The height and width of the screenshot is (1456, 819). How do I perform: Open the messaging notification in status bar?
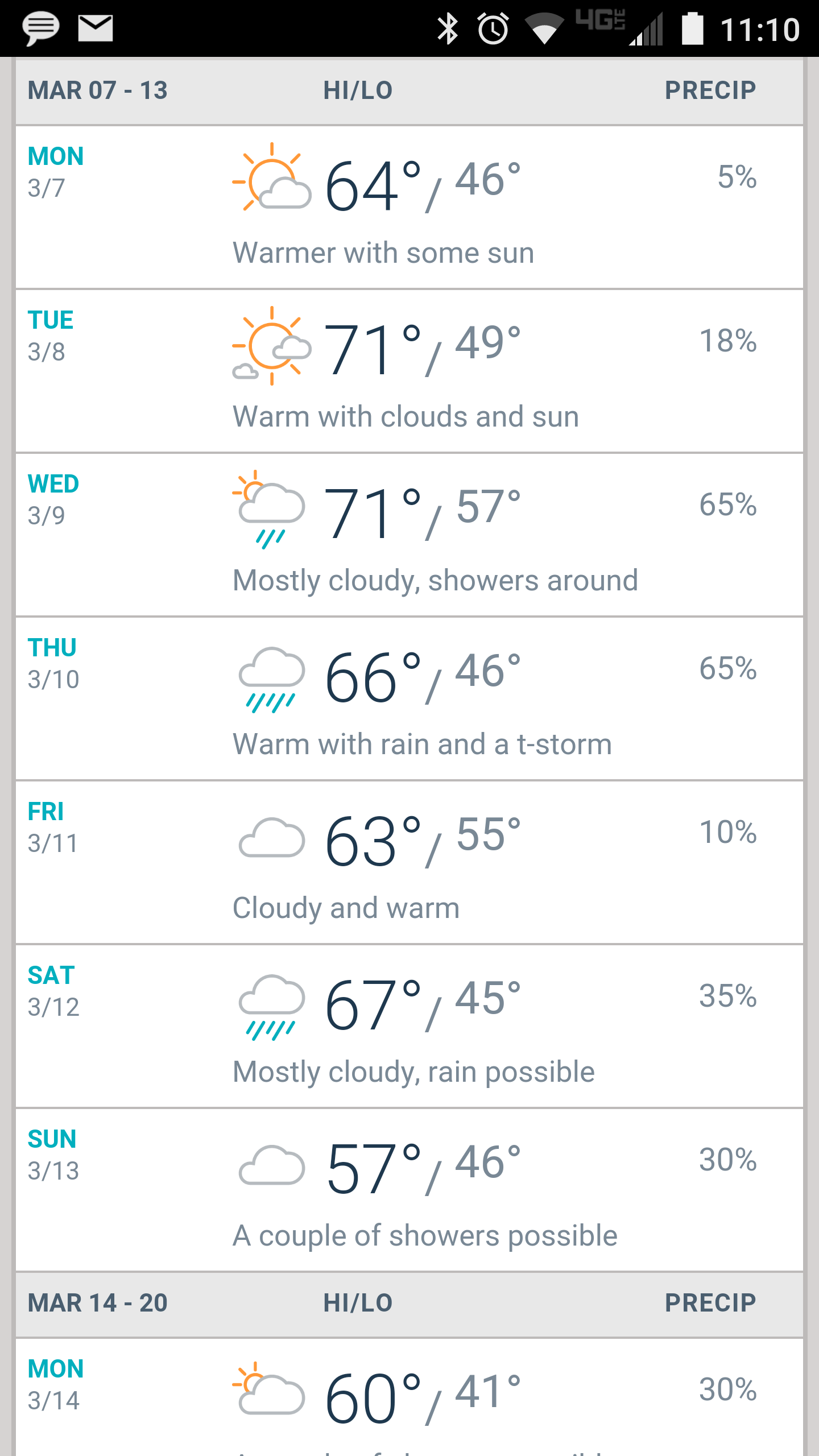coord(40,29)
